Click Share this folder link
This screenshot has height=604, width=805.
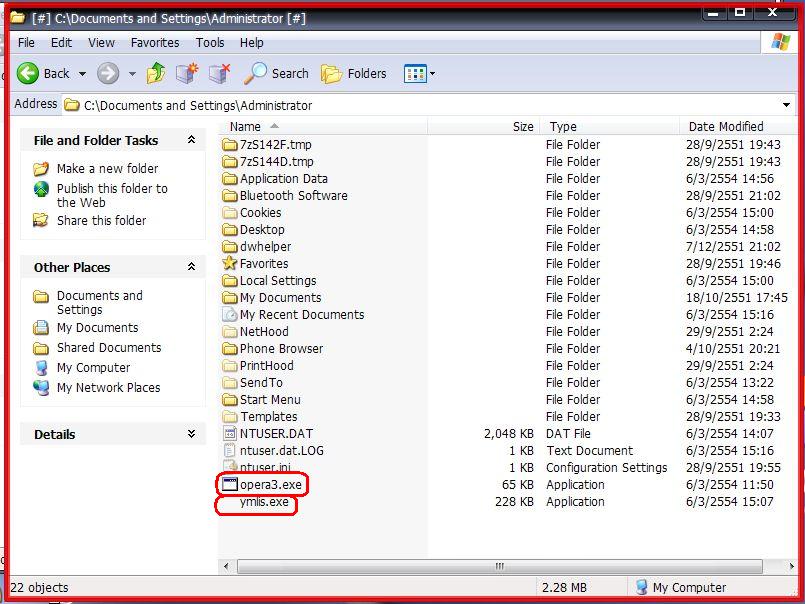click(101, 220)
